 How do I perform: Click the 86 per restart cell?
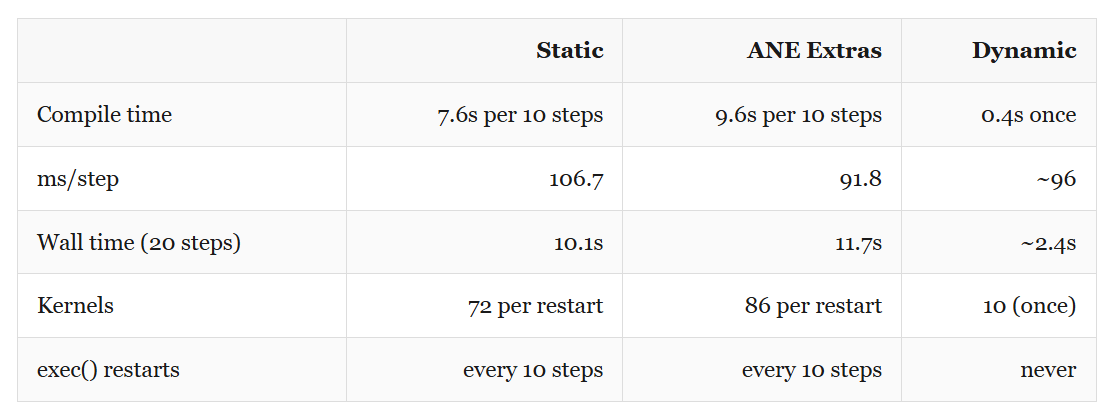click(814, 306)
